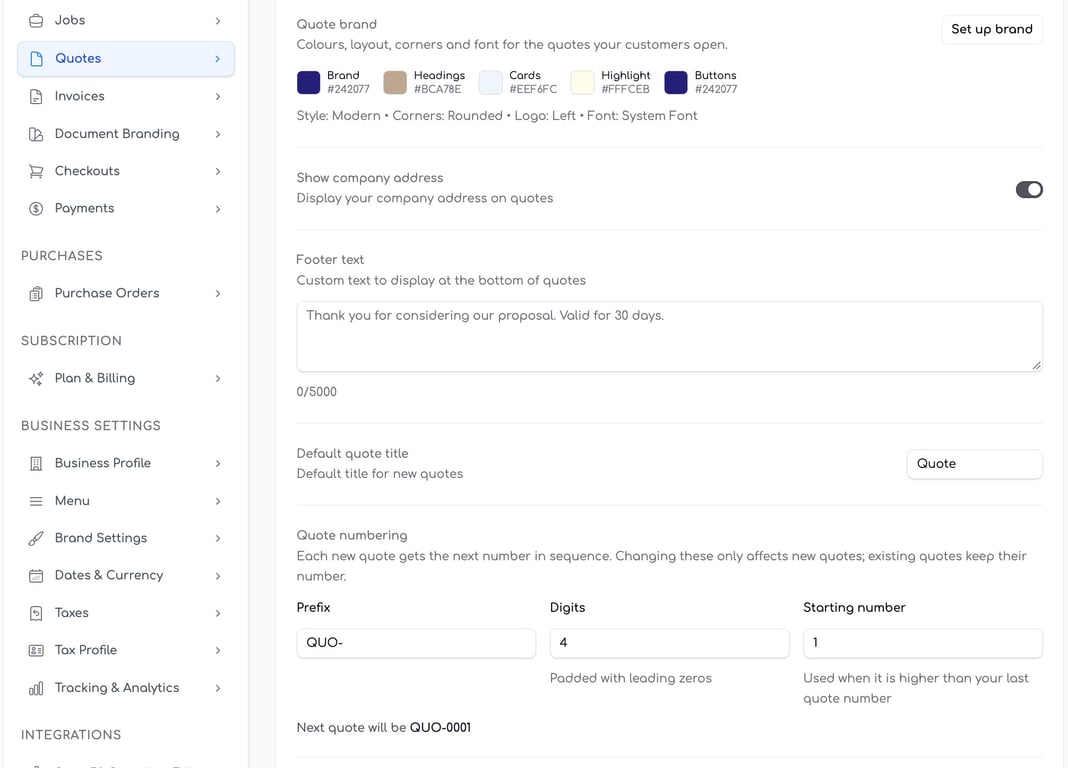Go to Payments settings
The height and width of the screenshot is (768, 1068).
pos(126,209)
